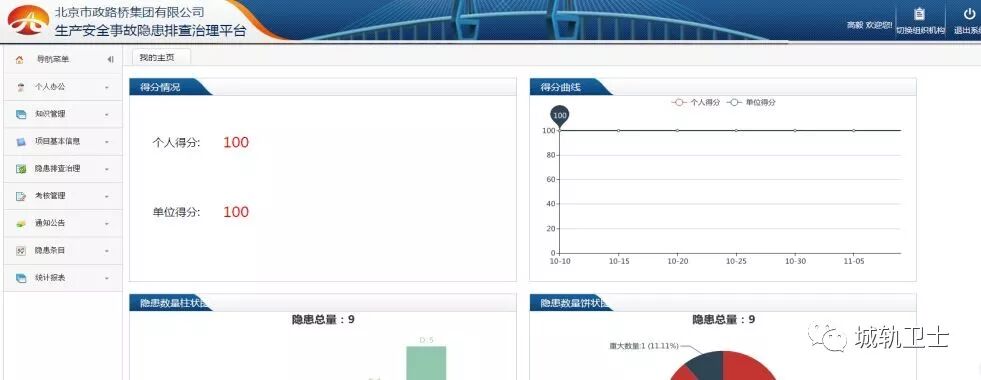Expand the 通知公告 dropdown arrow
This screenshot has width=981, height=380.
coord(107,223)
